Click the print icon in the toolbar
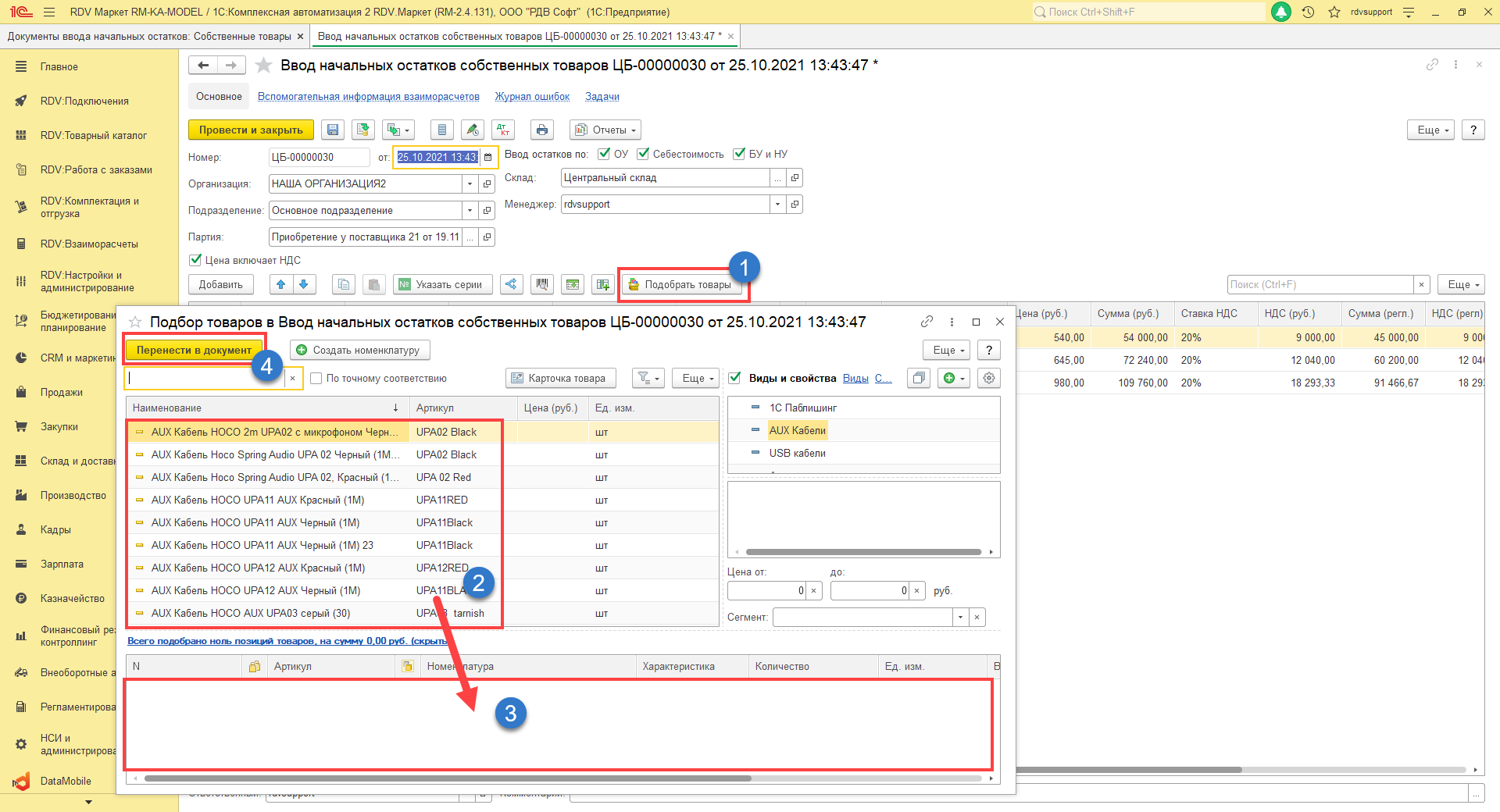The image size is (1500, 812). tap(542, 130)
